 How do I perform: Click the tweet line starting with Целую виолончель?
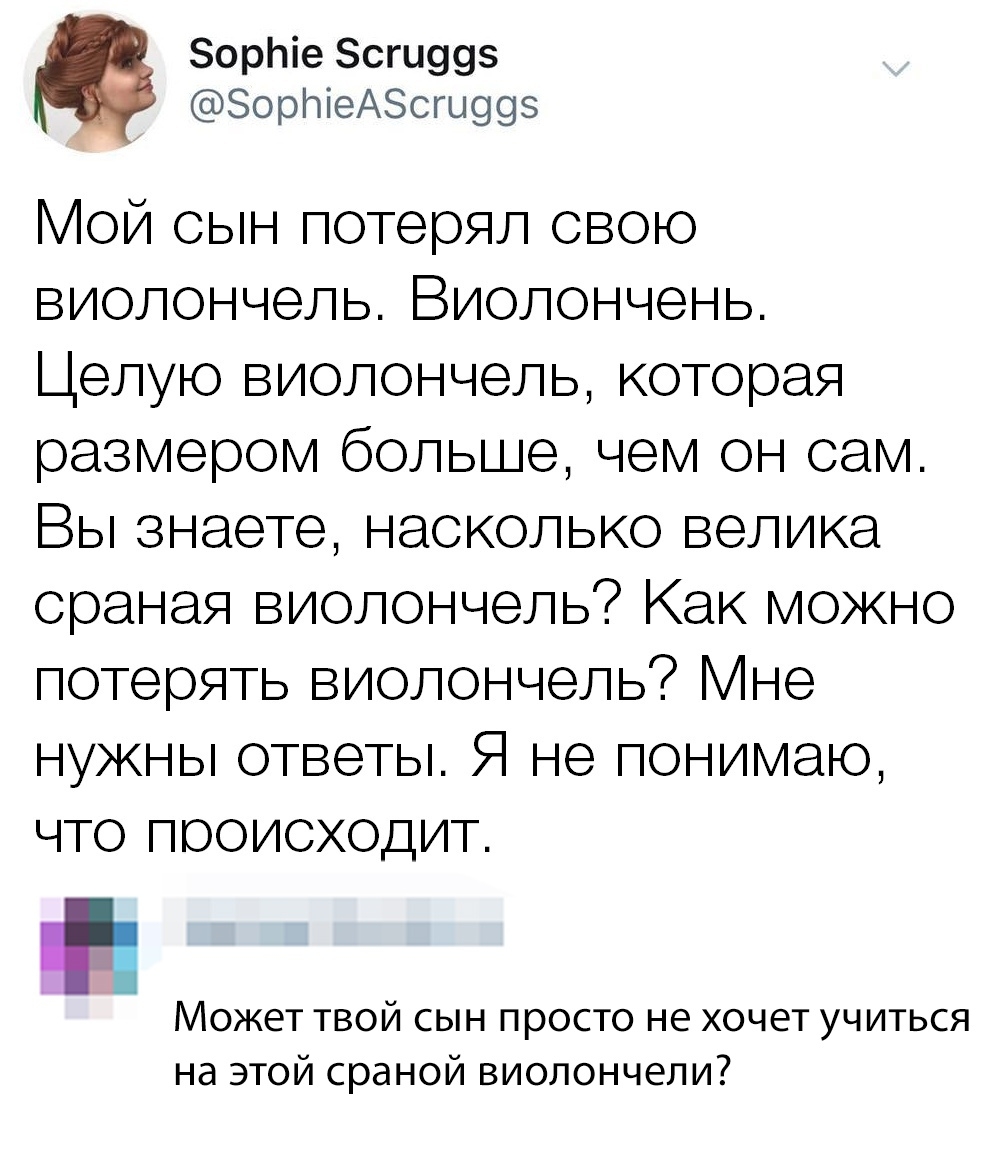pyautogui.click(x=439, y=379)
